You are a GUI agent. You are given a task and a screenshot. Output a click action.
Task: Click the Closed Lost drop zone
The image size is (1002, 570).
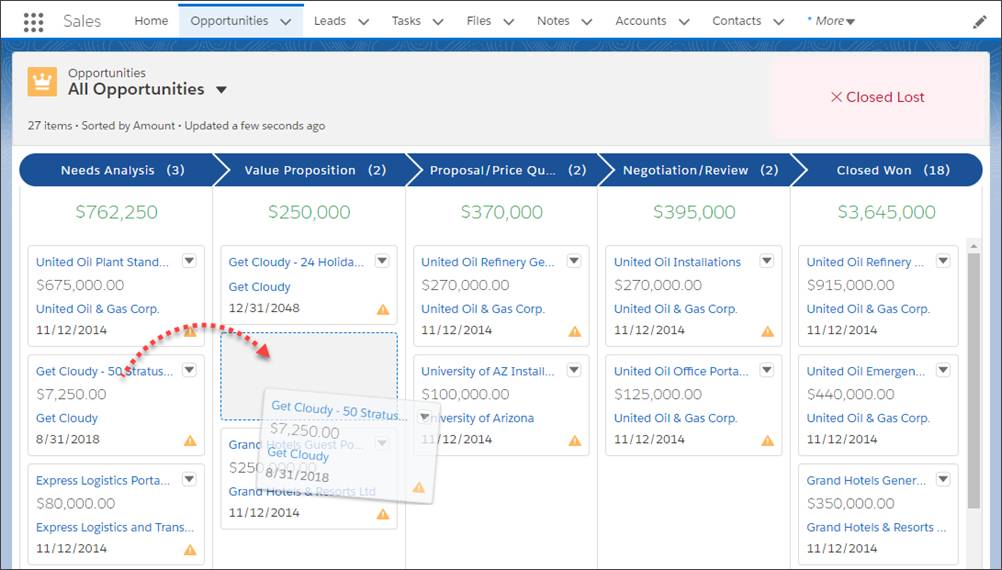877,97
